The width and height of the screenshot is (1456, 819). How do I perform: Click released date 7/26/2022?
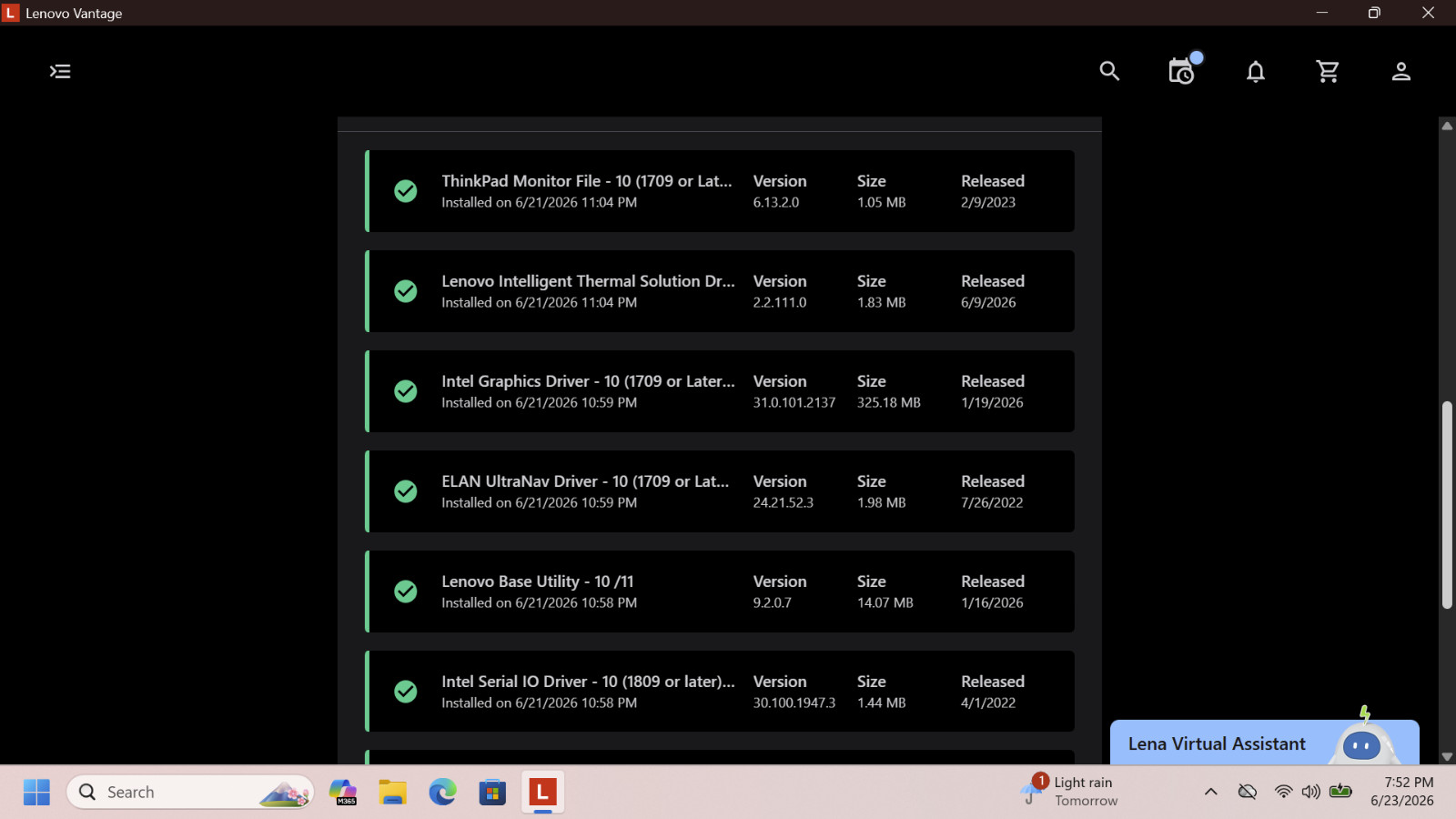click(x=992, y=503)
